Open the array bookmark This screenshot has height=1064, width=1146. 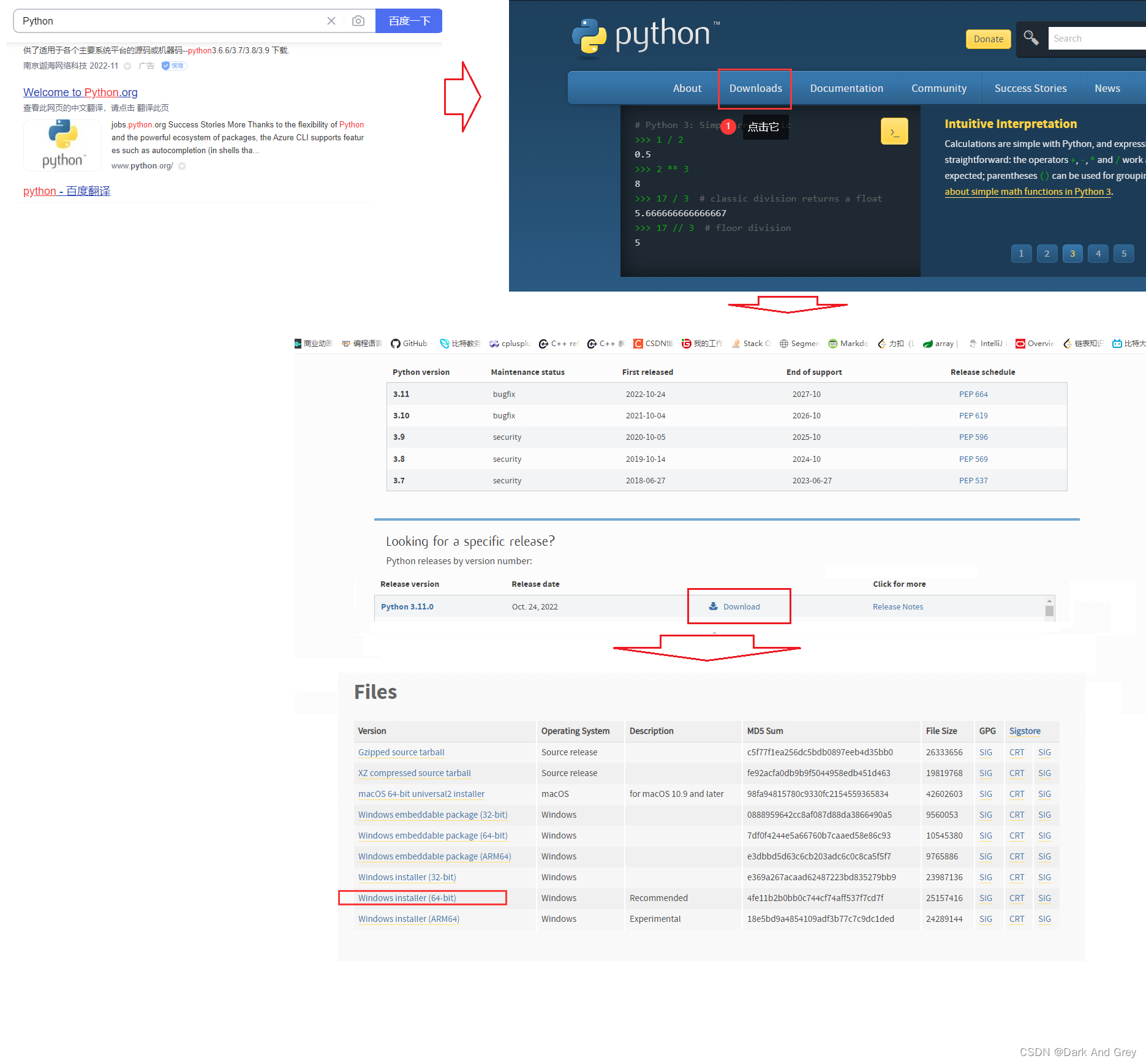(x=940, y=344)
